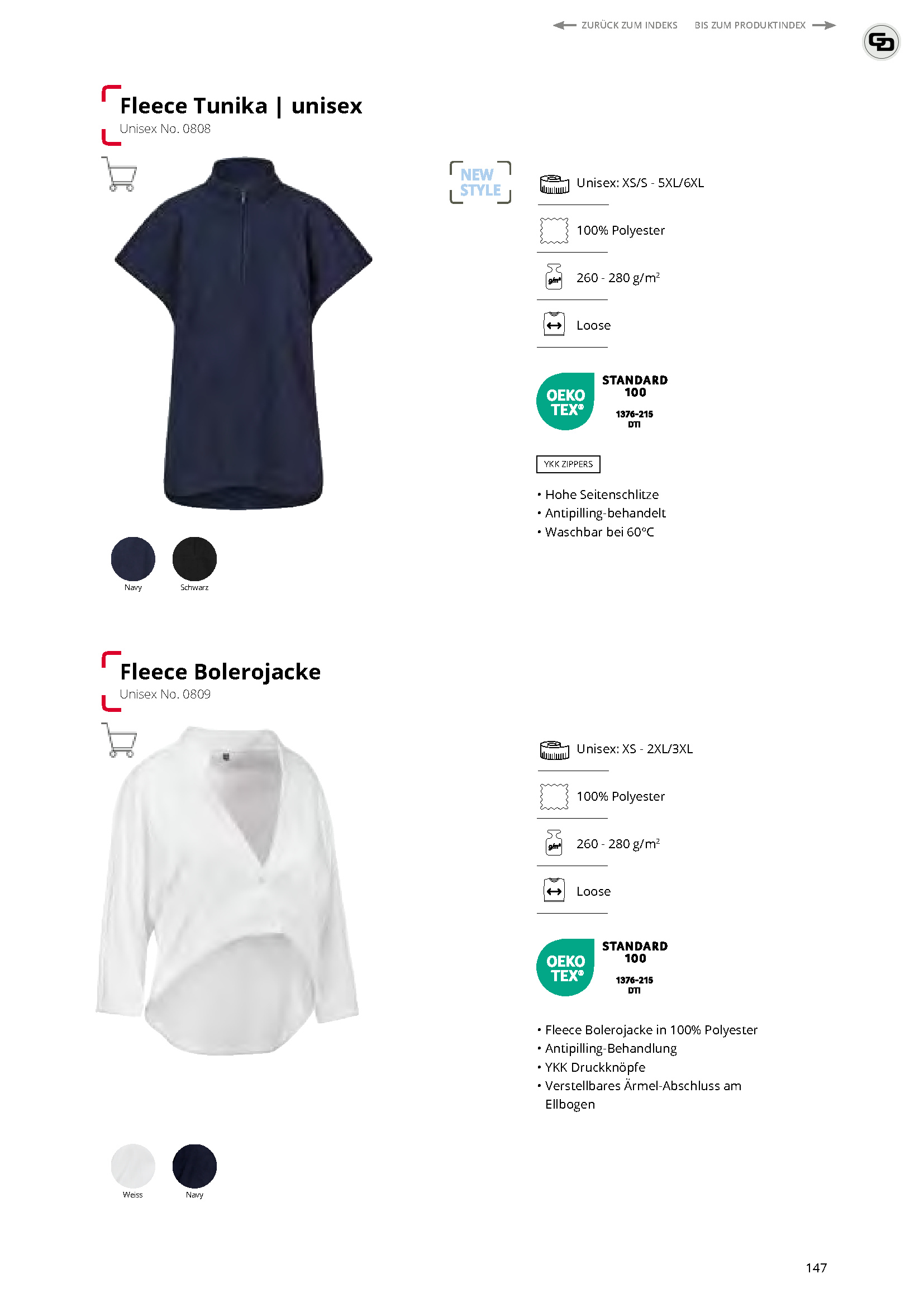
Task: Click the OEKO-TEX badge under Fleece Bolerojacke
Action: (x=603, y=967)
